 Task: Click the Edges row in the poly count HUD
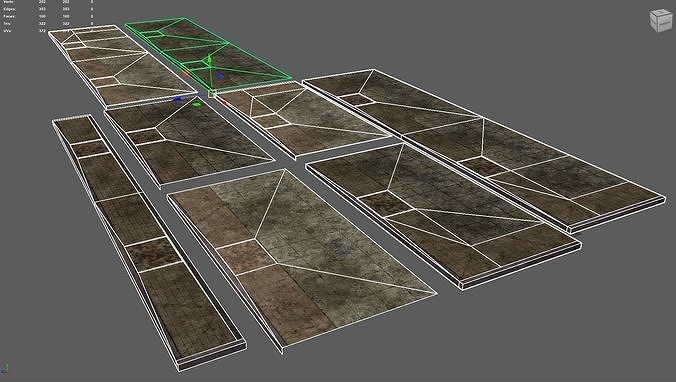coord(47,9)
